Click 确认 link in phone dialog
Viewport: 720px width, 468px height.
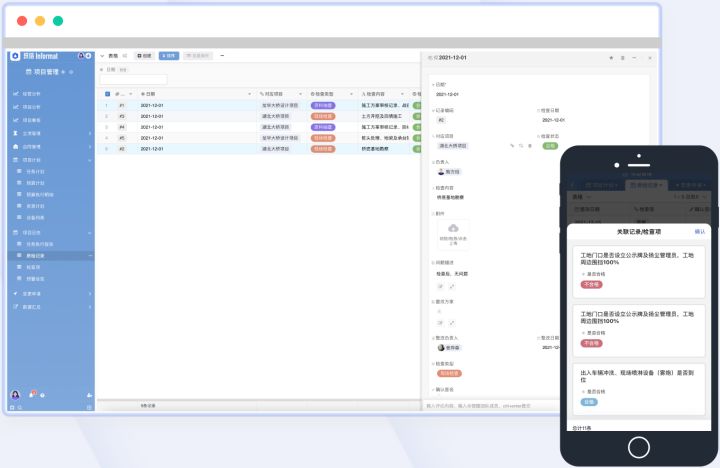(x=699, y=231)
